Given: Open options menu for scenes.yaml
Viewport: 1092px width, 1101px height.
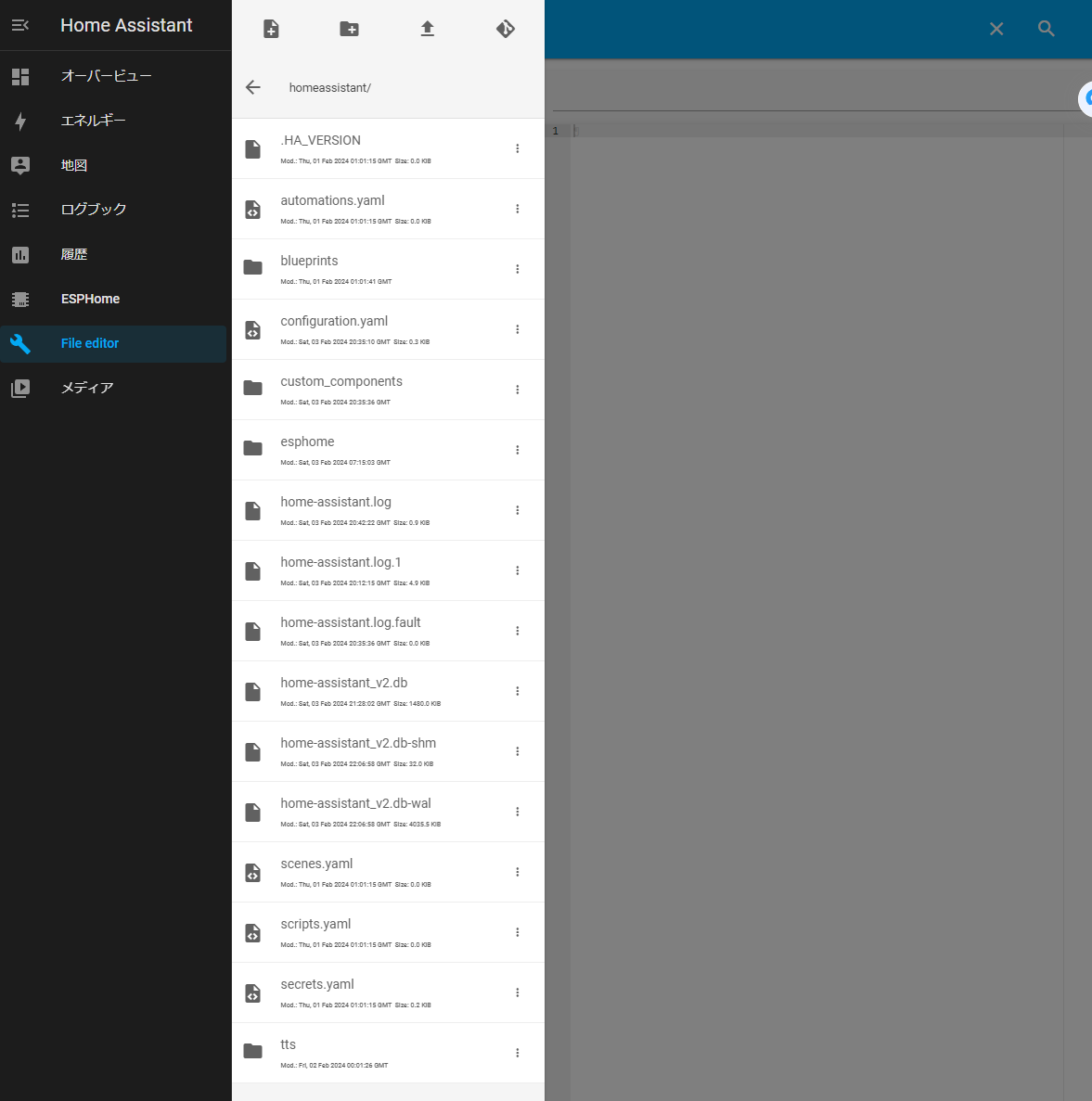Looking at the screenshot, I should [x=518, y=872].
